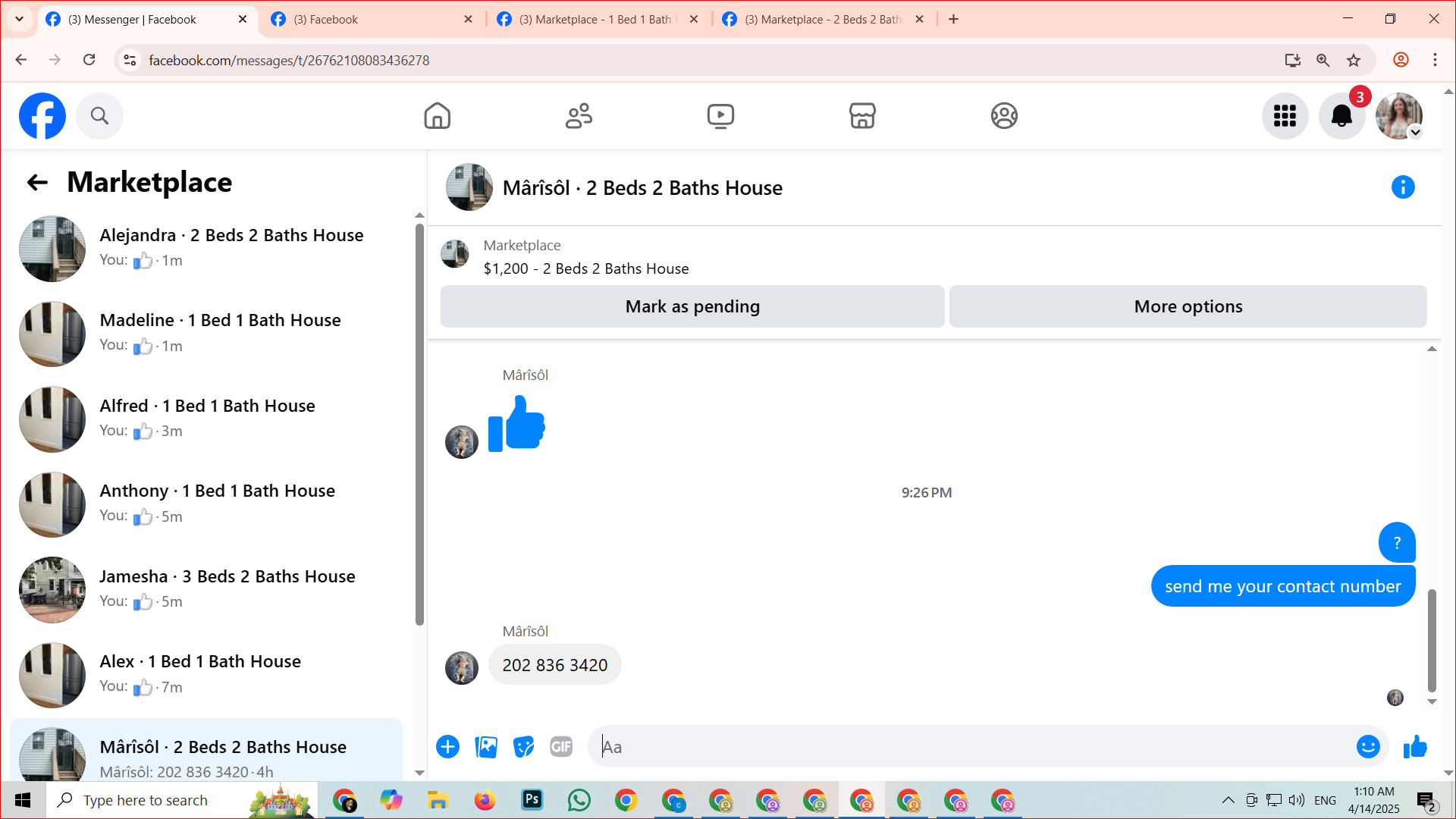Click the notifications bell icon
The height and width of the screenshot is (819, 1456).
coord(1341,116)
